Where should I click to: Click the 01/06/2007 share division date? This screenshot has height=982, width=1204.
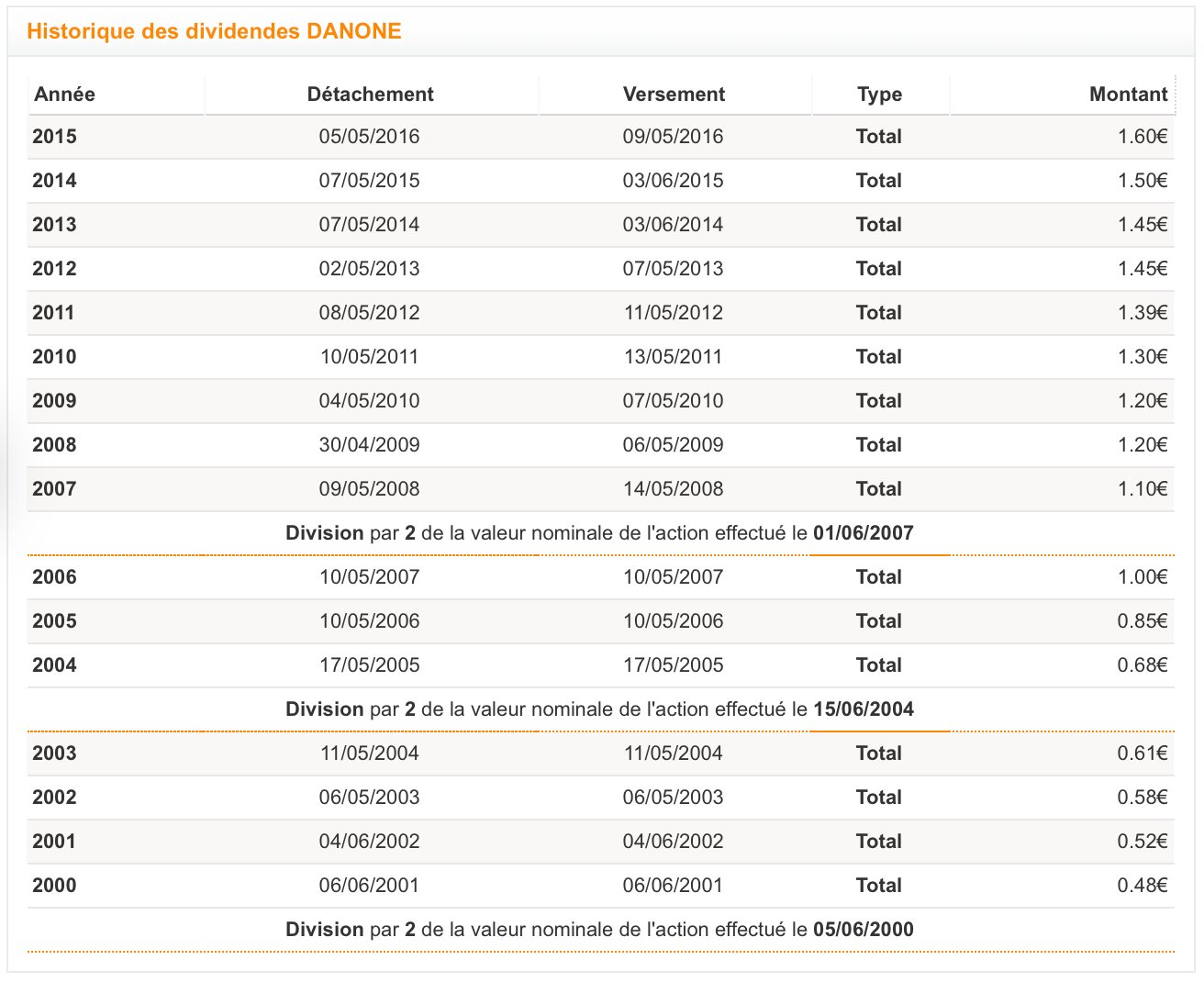[x=863, y=533]
